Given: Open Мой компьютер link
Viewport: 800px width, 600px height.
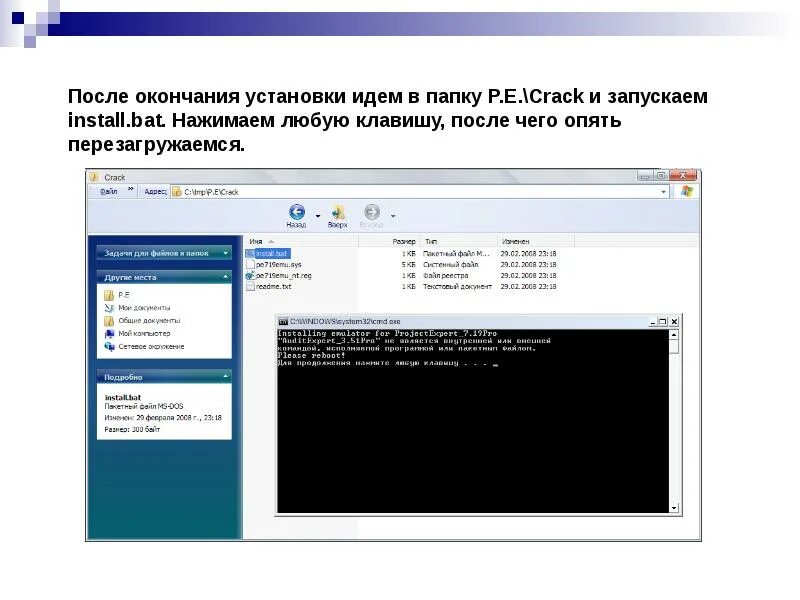Looking at the screenshot, I should 144,333.
